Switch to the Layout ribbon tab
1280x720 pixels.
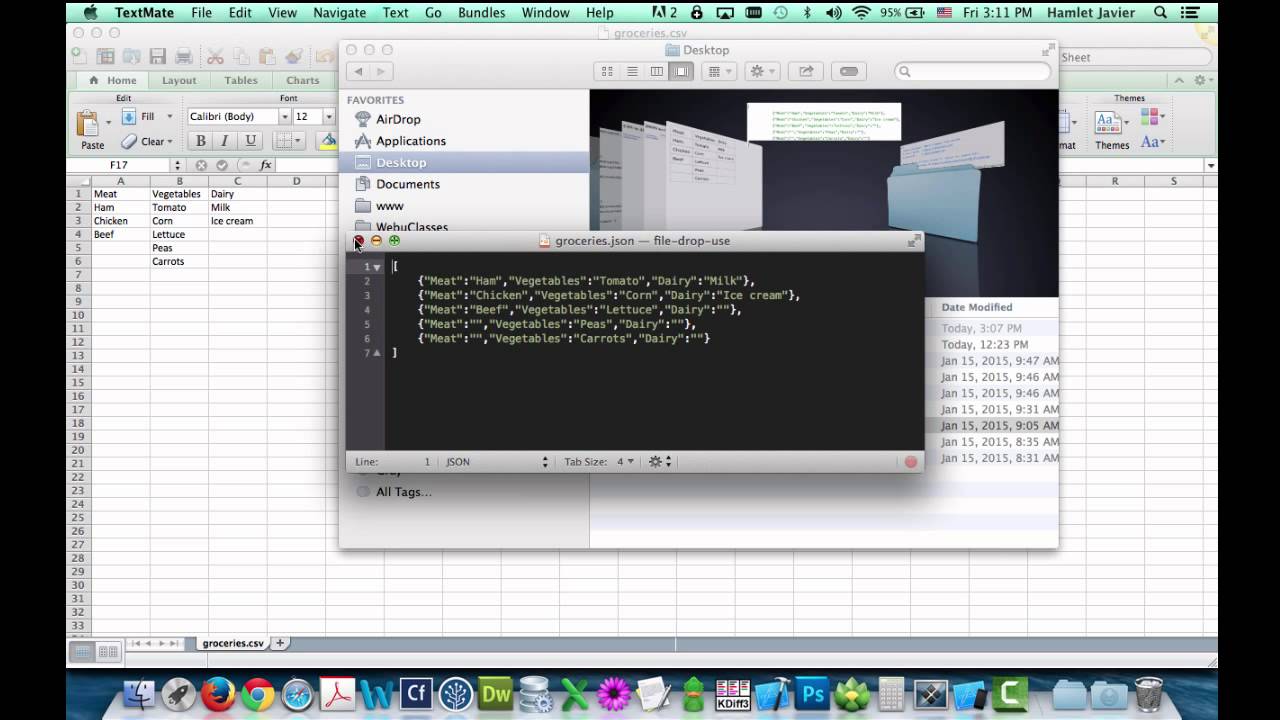(179, 81)
